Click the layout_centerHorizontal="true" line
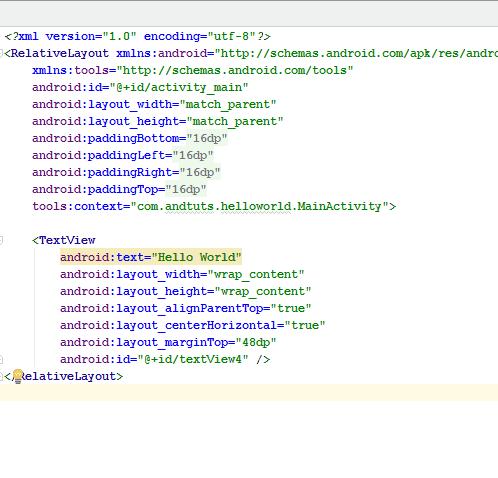Screen dimensions: 498x478 click(192, 325)
